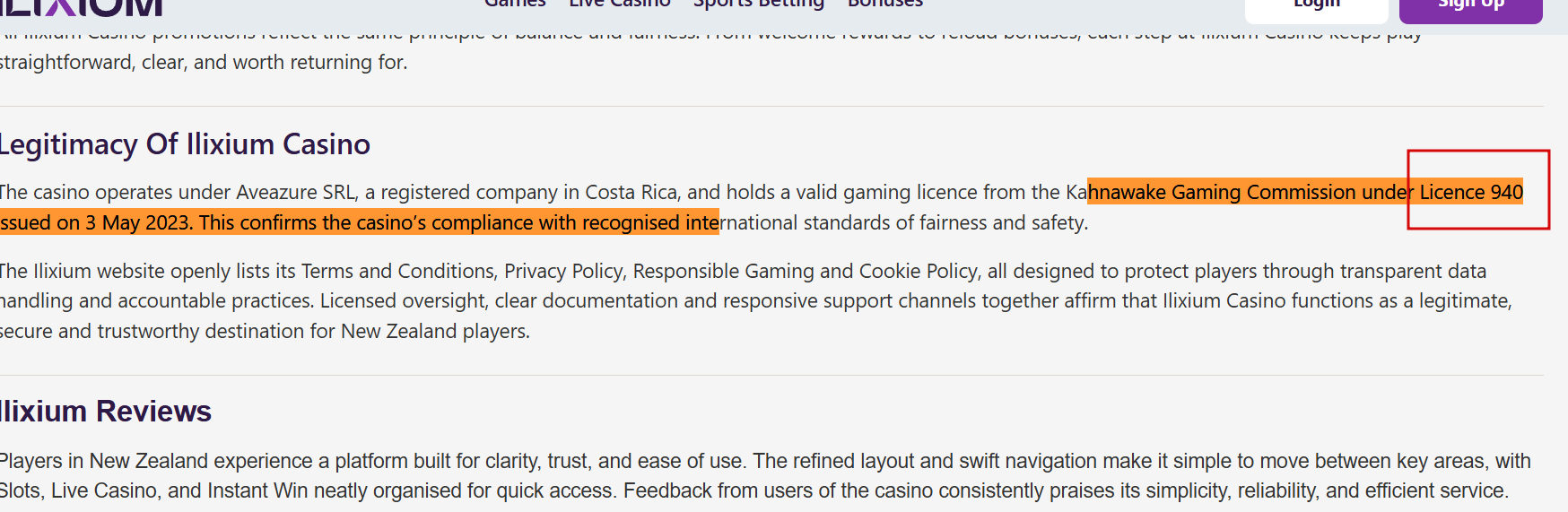Click the words 'Responsible Gaming' in paragraph
The width and height of the screenshot is (1568, 512).
point(723,272)
